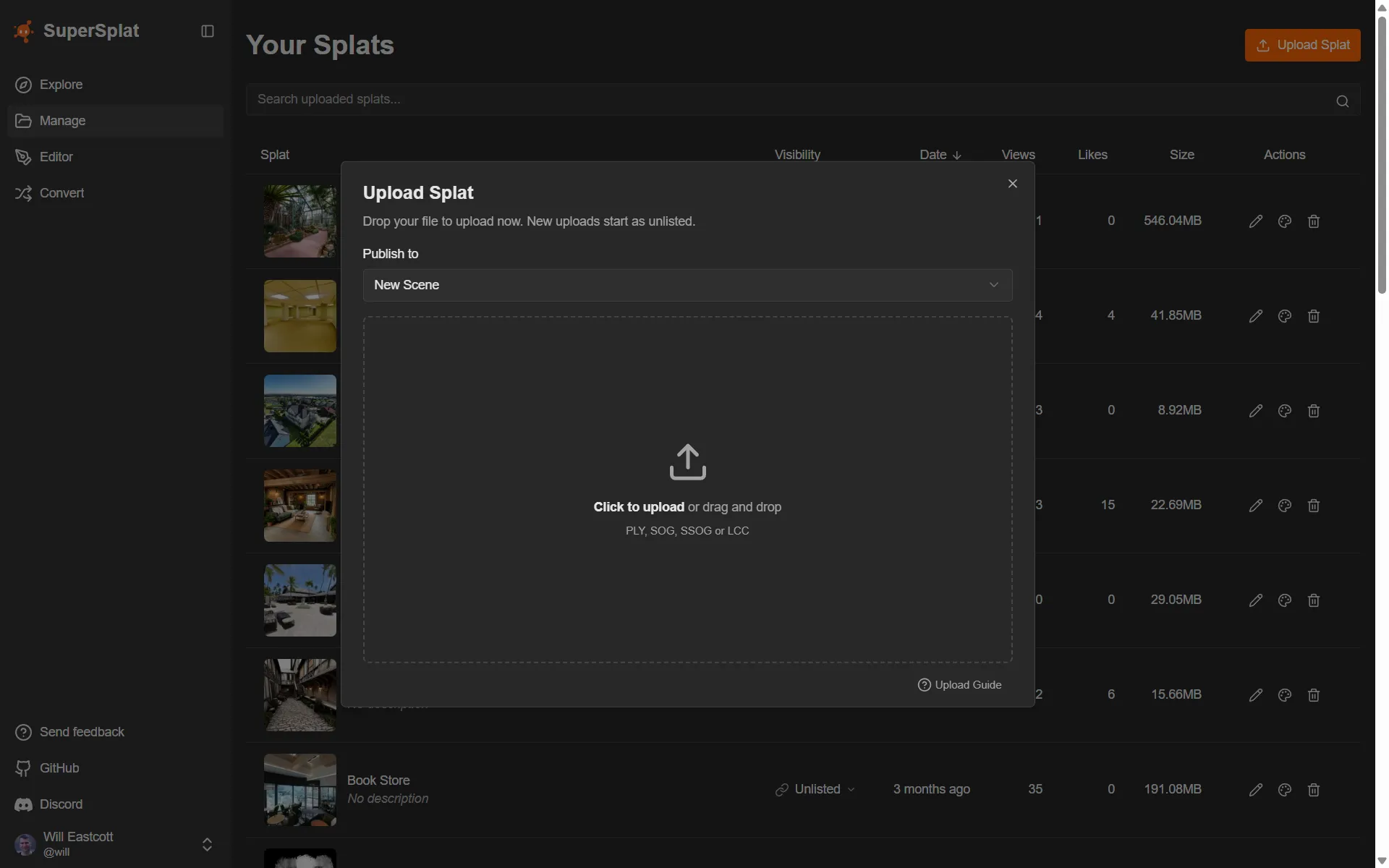Screen dimensions: 1389x868
Task: Collapse the sidebar panel toggle
Action: pos(208,31)
